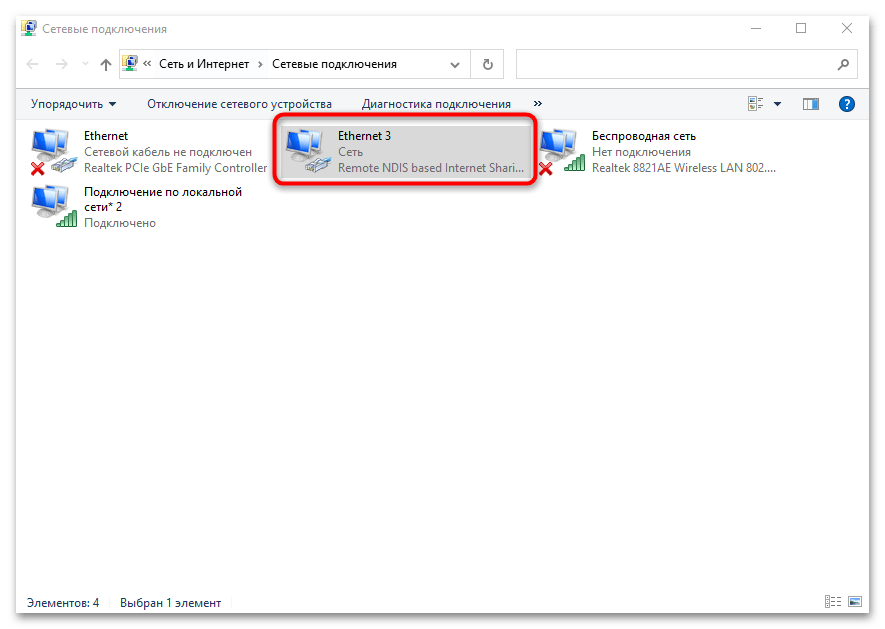Minimize the Сетевые подключения window
885x629 pixels.
coord(756,28)
